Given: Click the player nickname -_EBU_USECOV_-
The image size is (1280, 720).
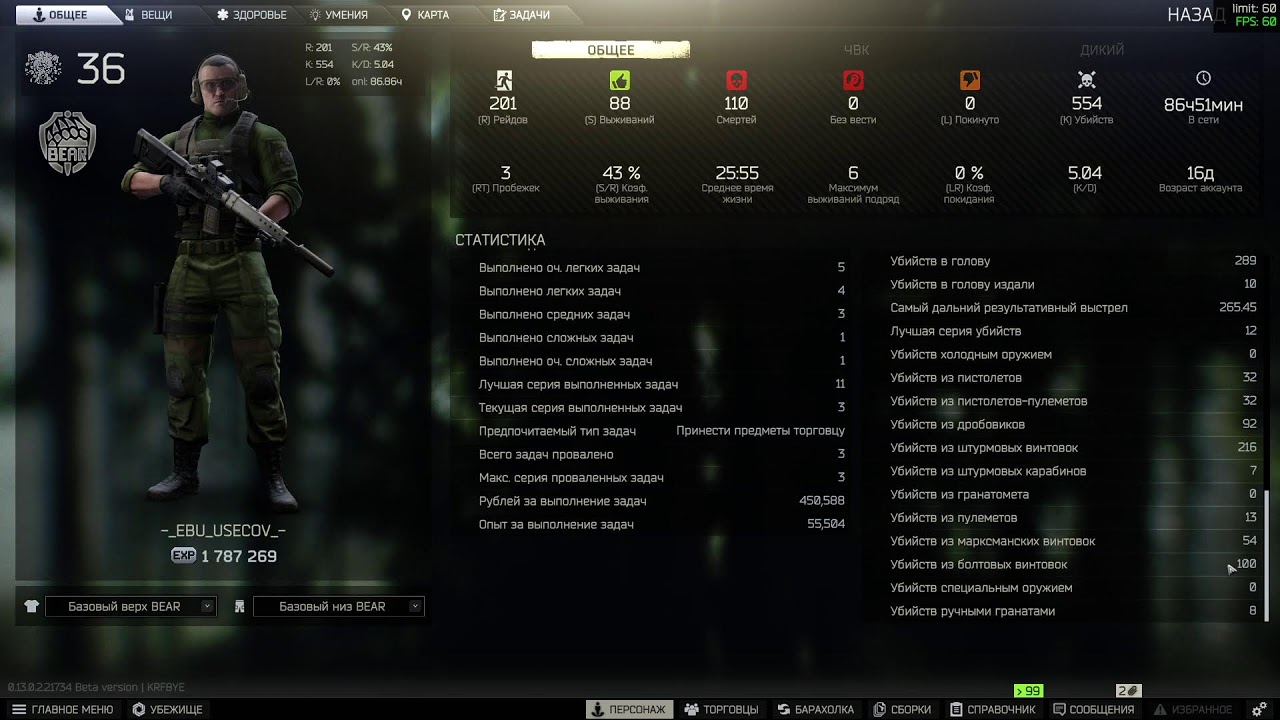Looking at the screenshot, I should coord(223,531).
